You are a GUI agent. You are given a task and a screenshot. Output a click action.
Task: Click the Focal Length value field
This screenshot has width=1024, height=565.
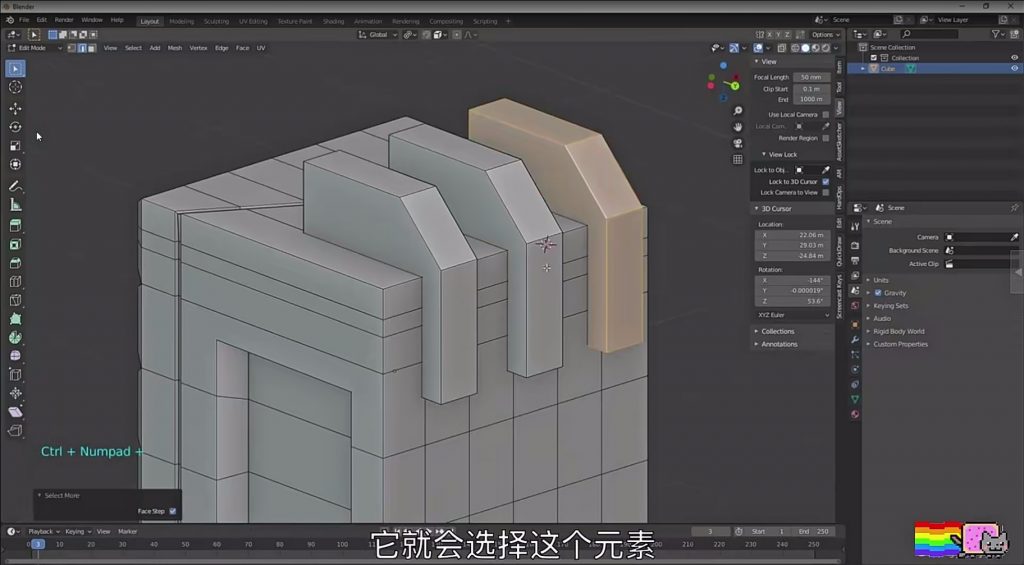[x=810, y=77]
